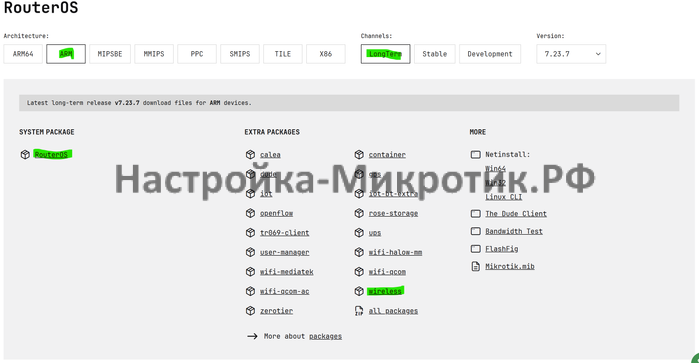The width and height of the screenshot is (699, 363).
Task: Download The Dude Client
Action: (x=516, y=214)
